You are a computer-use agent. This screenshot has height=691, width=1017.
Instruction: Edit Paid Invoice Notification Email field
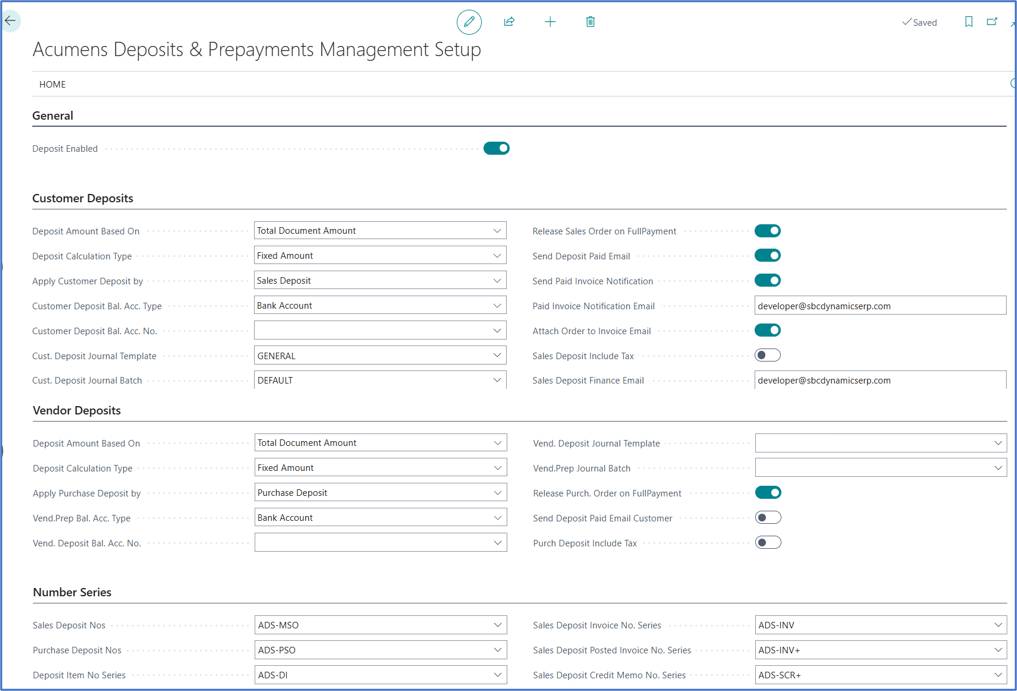(880, 306)
